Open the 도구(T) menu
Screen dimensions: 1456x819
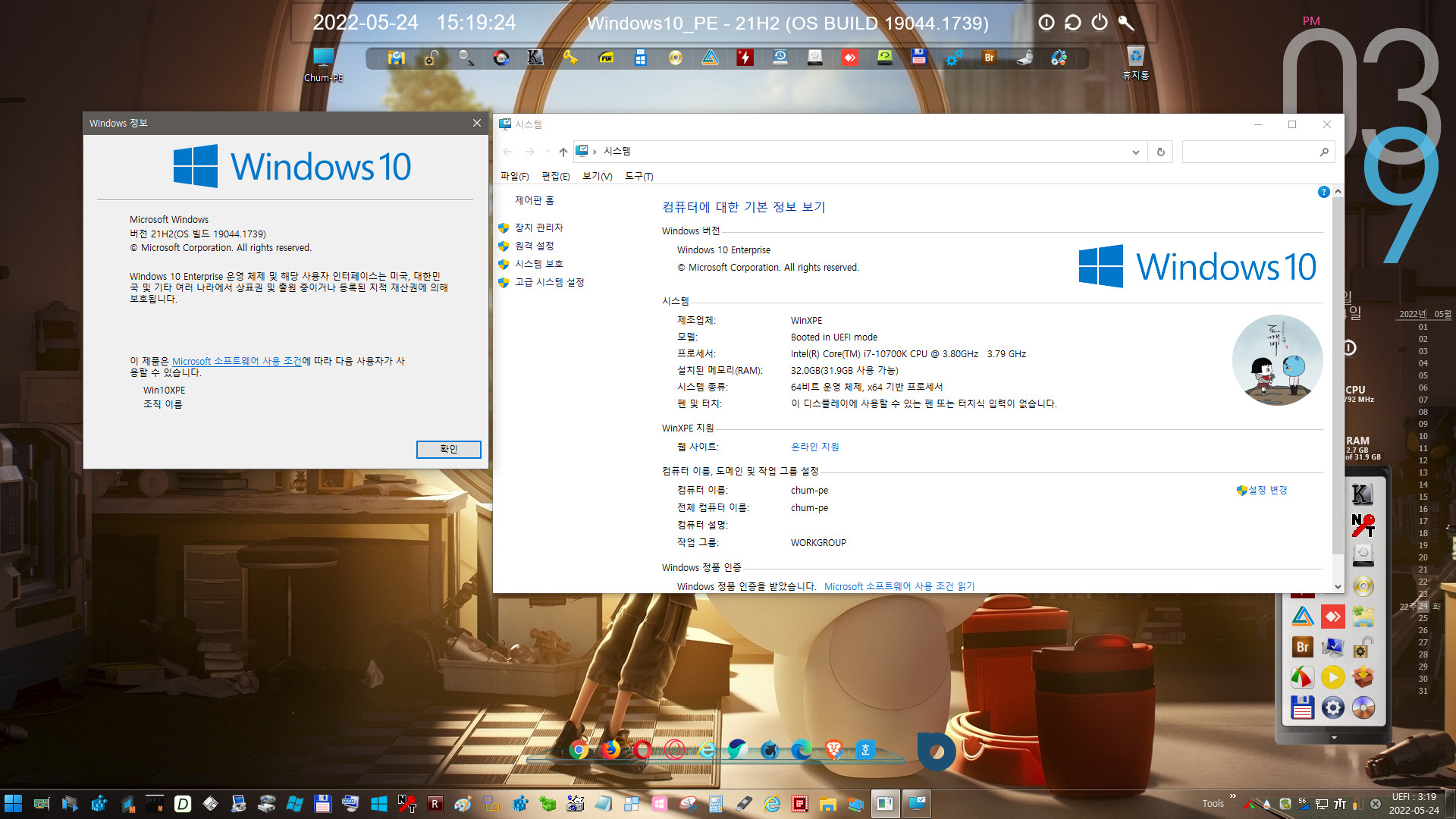639,176
